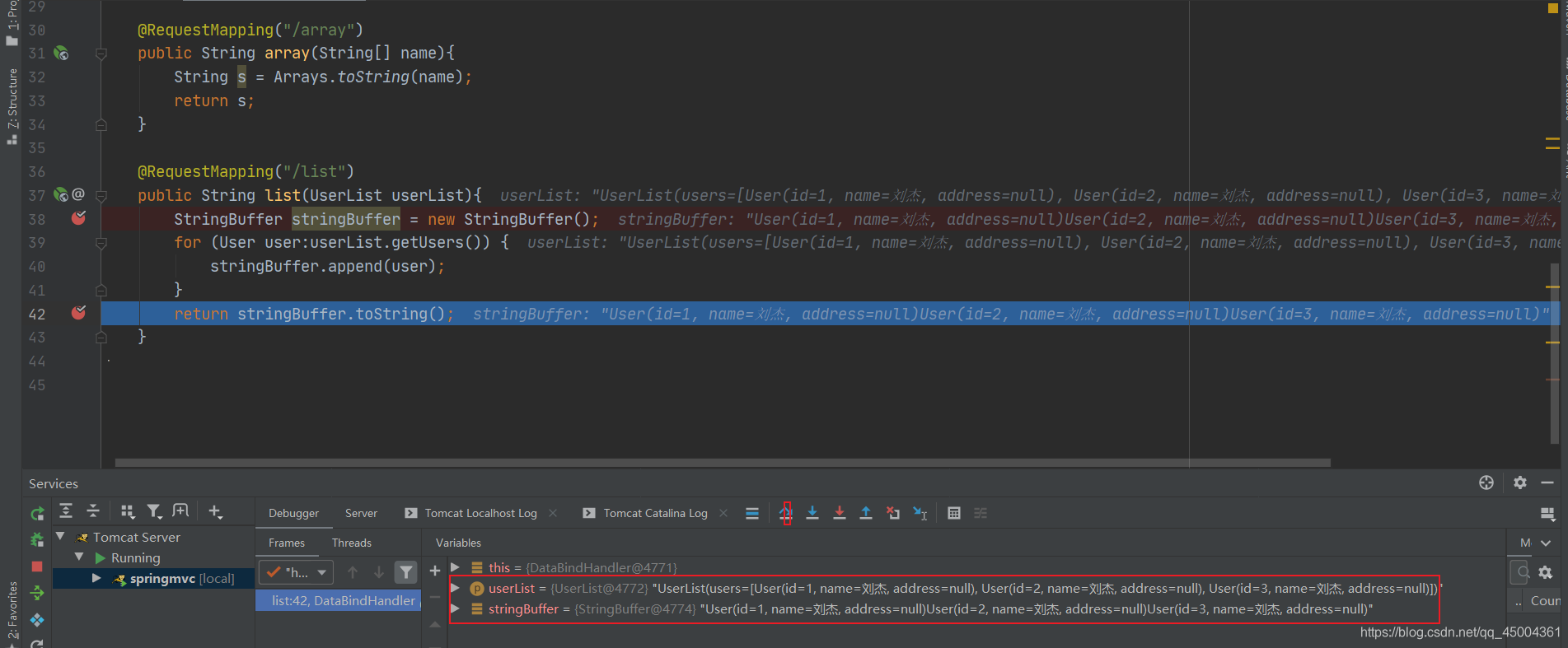The width and height of the screenshot is (1568, 648).
Task: Open the Services panel settings gear
Action: tap(1520, 483)
